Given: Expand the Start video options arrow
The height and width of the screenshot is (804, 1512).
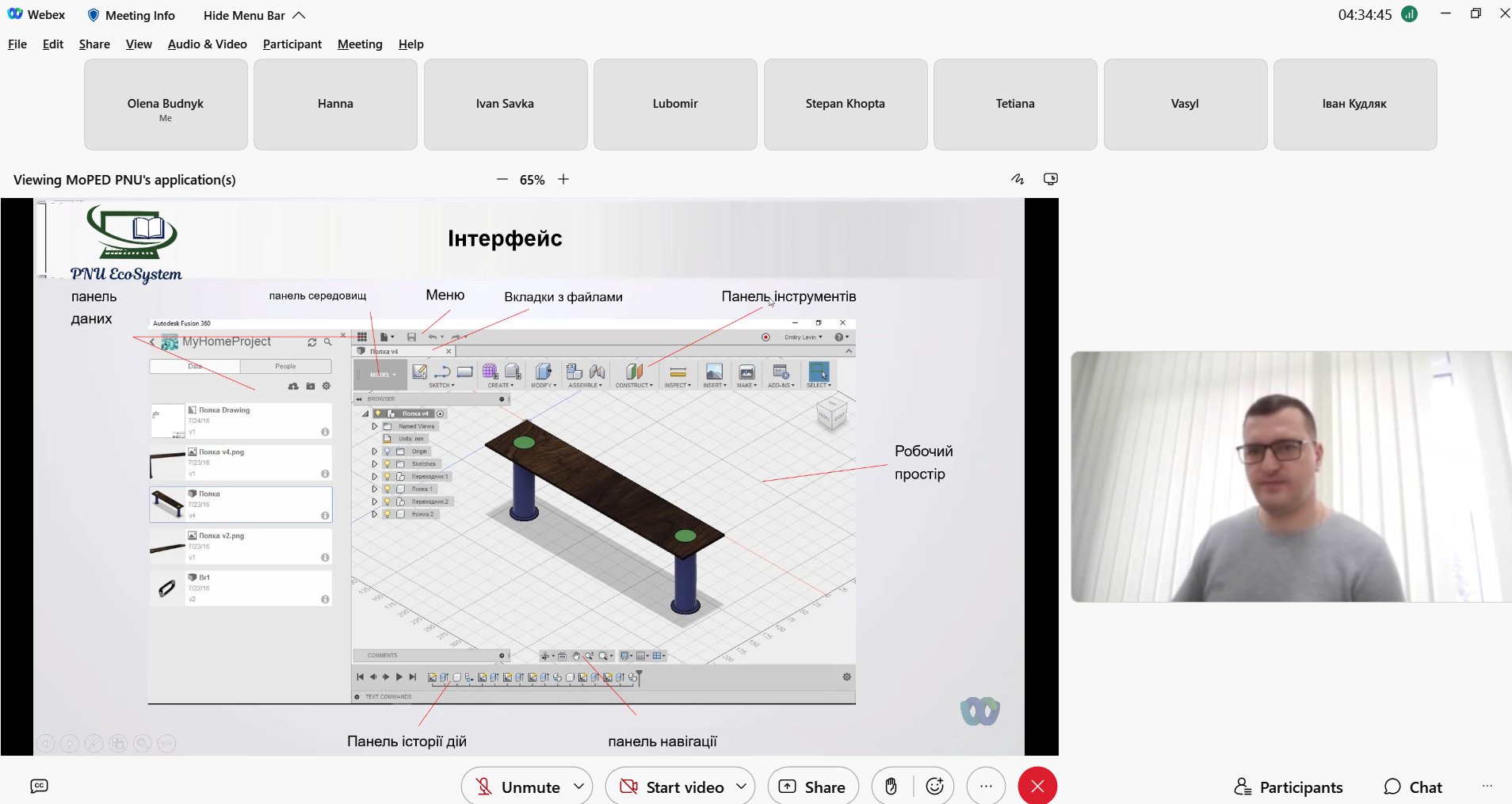Looking at the screenshot, I should [x=742, y=787].
